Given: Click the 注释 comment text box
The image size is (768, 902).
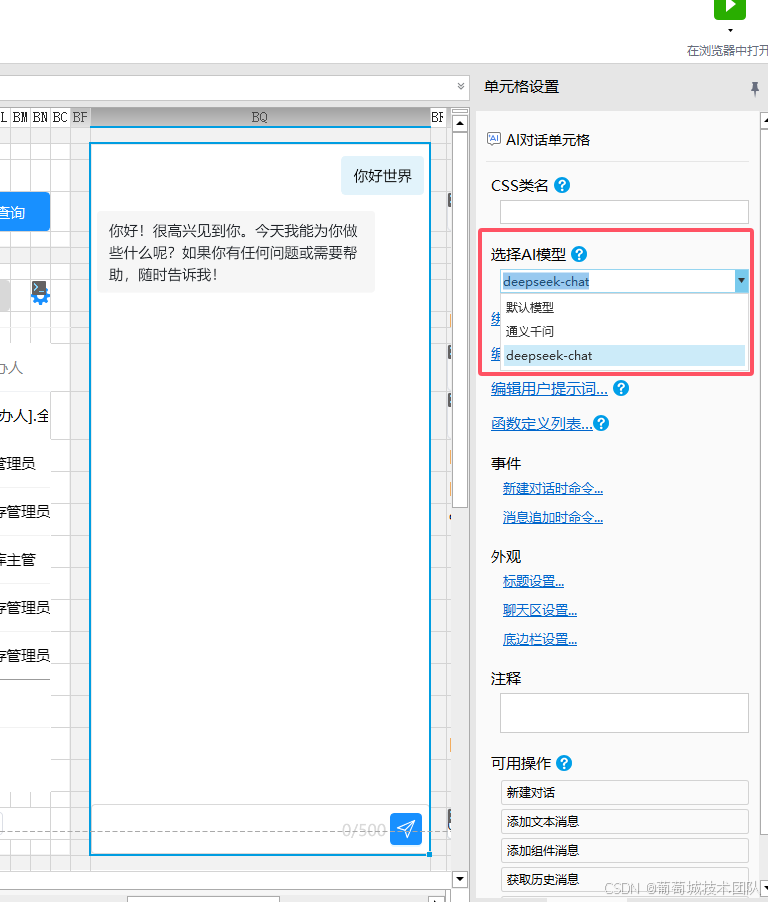Looking at the screenshot, I should coord(624,713).
